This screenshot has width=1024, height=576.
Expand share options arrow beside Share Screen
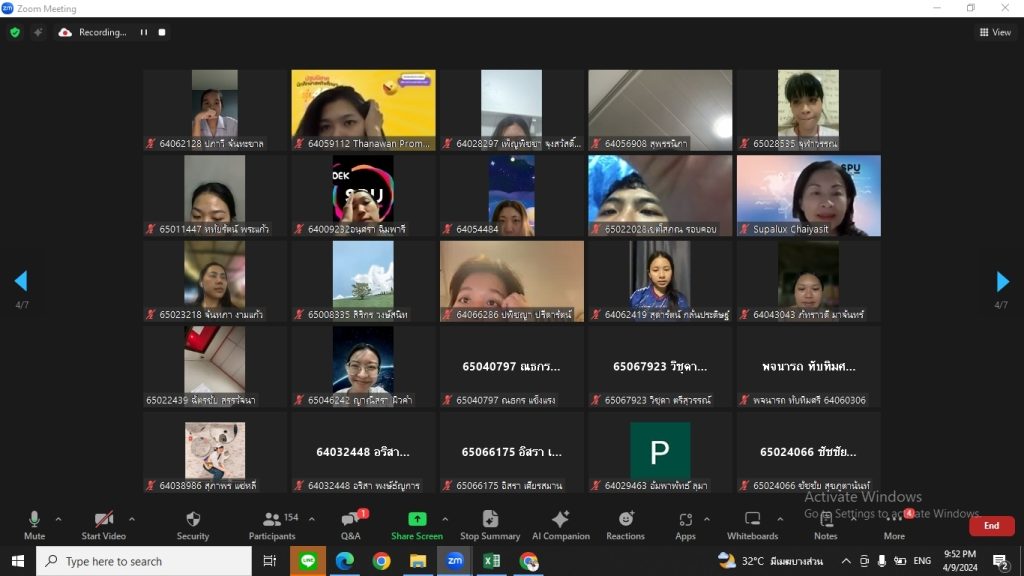coord(445,519)
